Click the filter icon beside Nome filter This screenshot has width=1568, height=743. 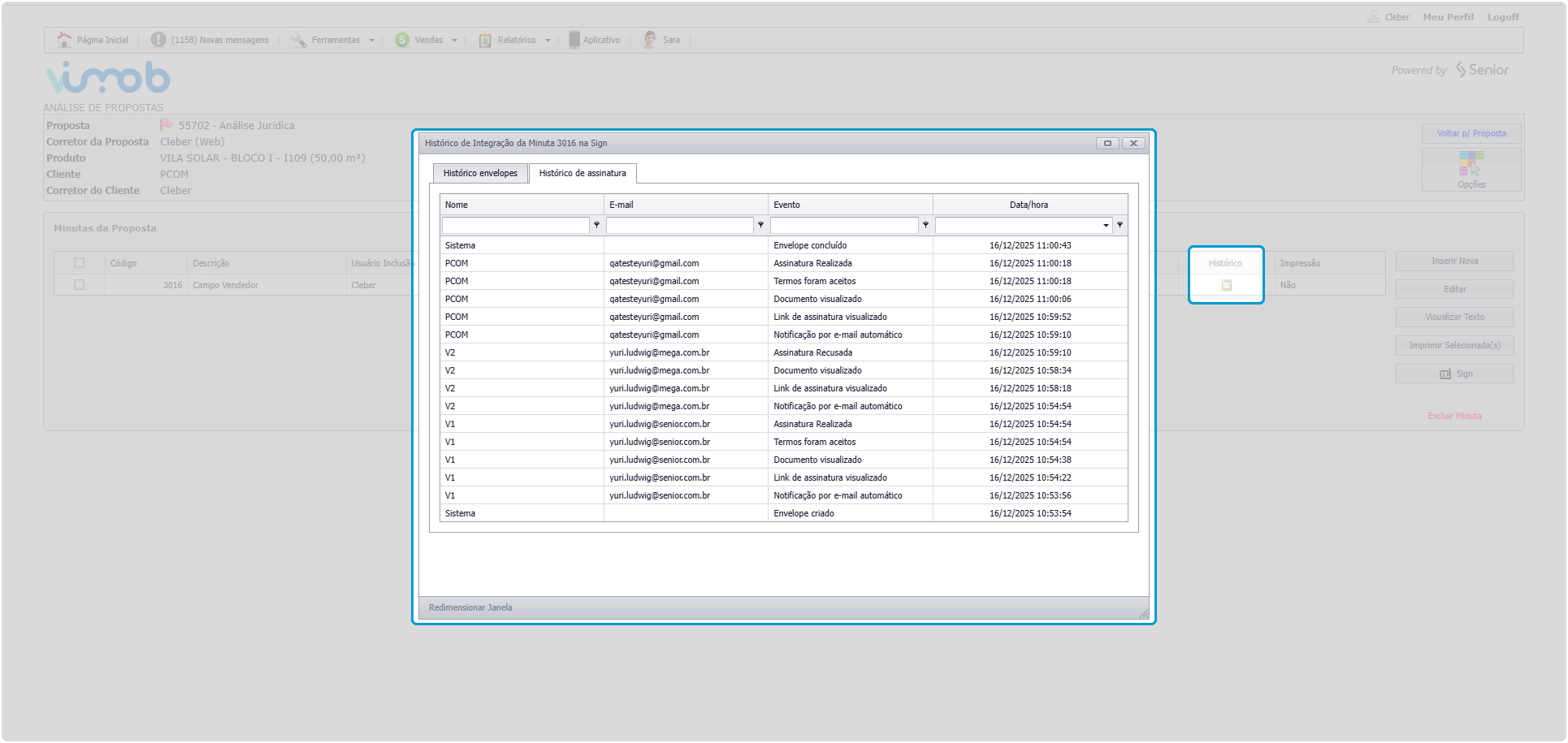point(596,225)
